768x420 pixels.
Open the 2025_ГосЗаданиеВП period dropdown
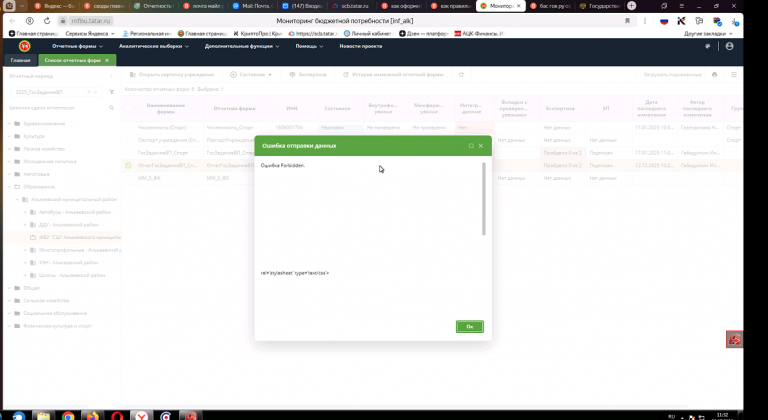point(96,92)
